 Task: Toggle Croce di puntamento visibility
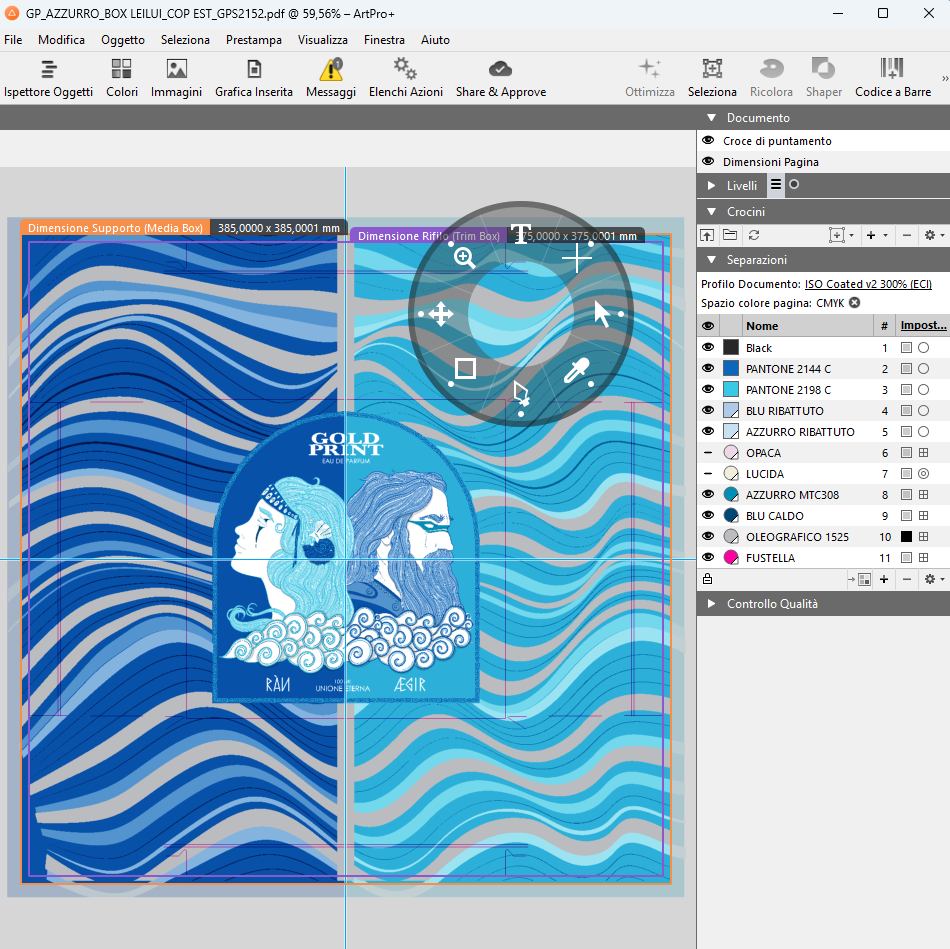(708, 141)
